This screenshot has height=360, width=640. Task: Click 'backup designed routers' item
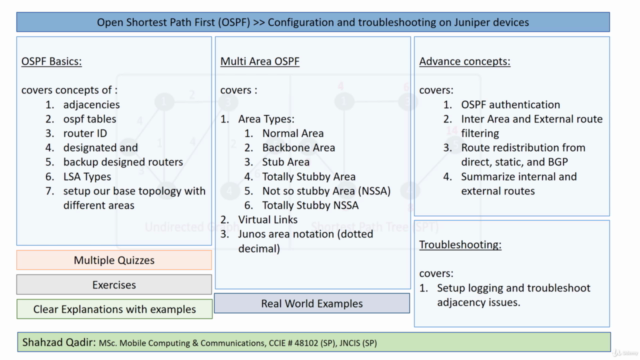[x=123, y=162]
